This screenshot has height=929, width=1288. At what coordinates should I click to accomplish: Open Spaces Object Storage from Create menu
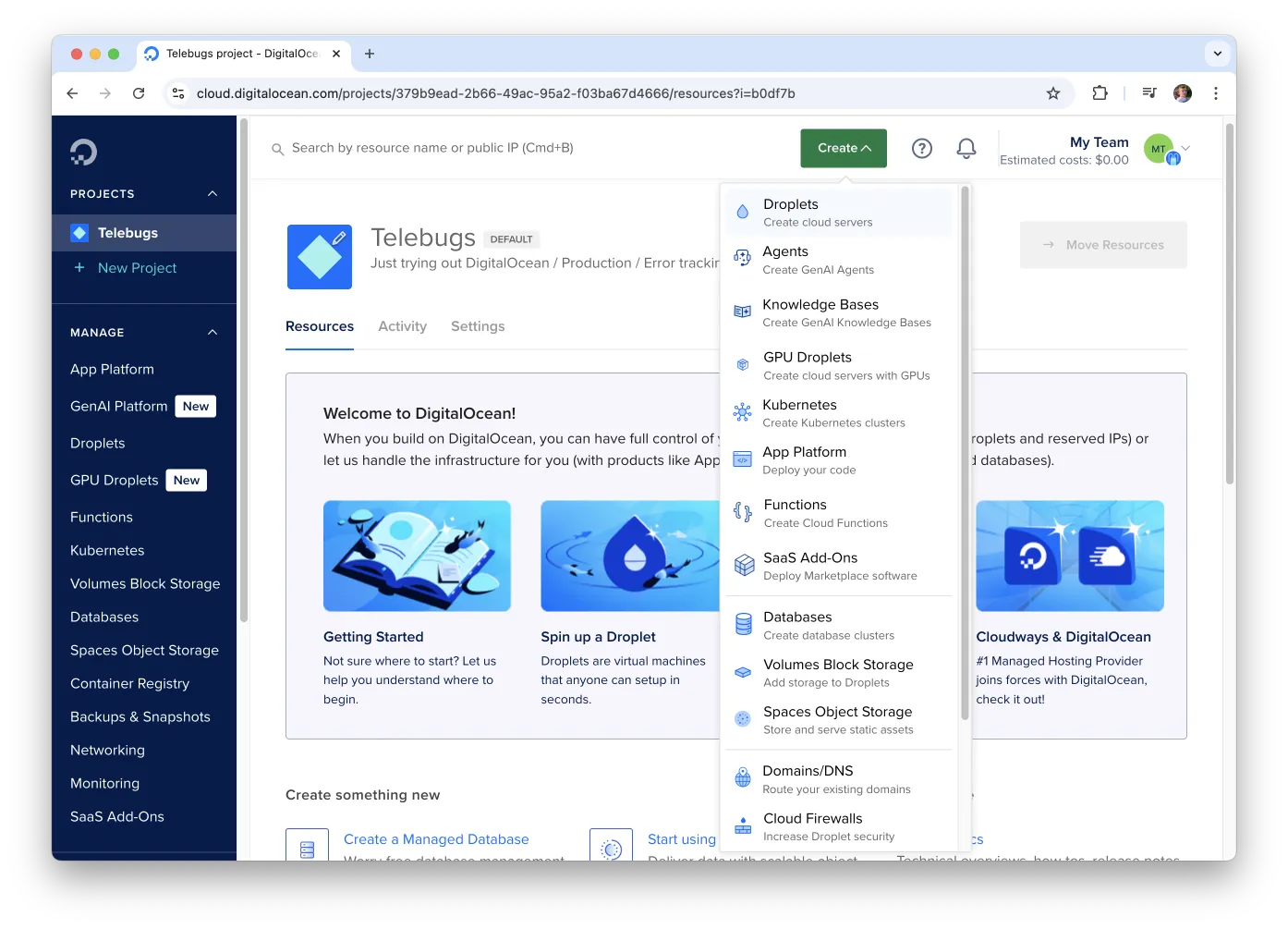coord(837,719)
